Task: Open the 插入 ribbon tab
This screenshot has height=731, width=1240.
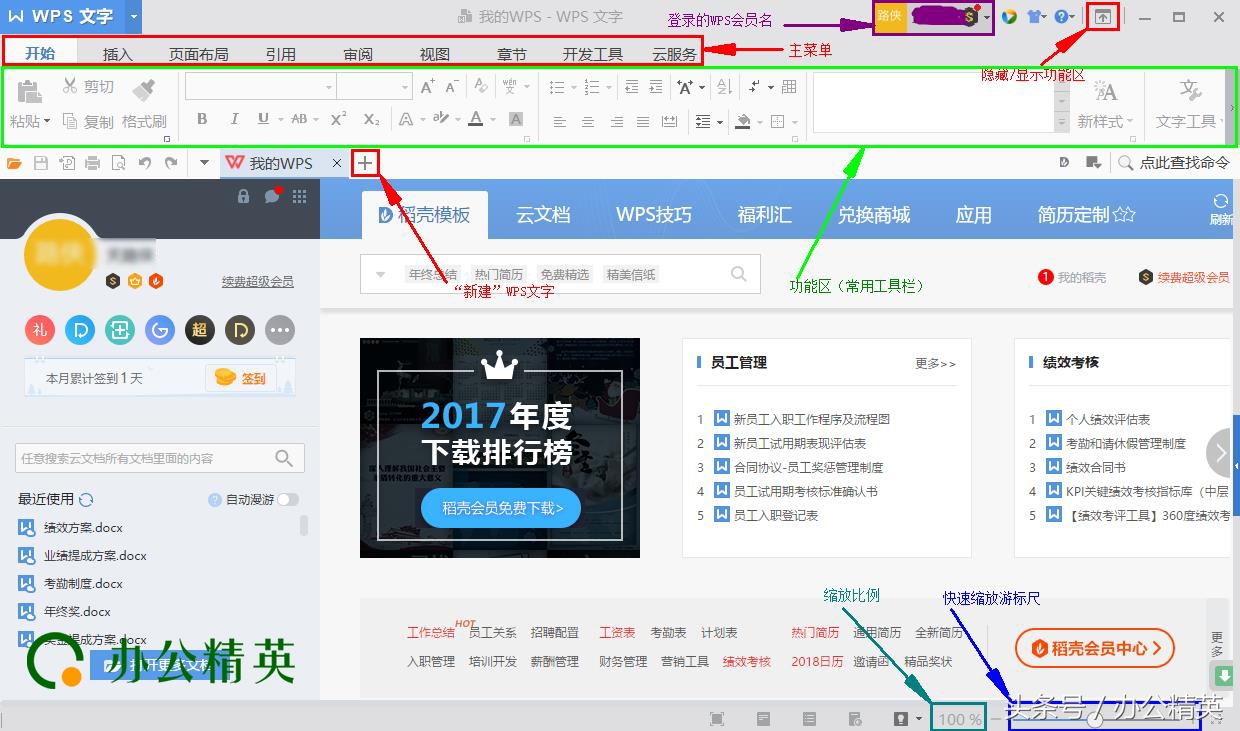Action: (117, 54)
